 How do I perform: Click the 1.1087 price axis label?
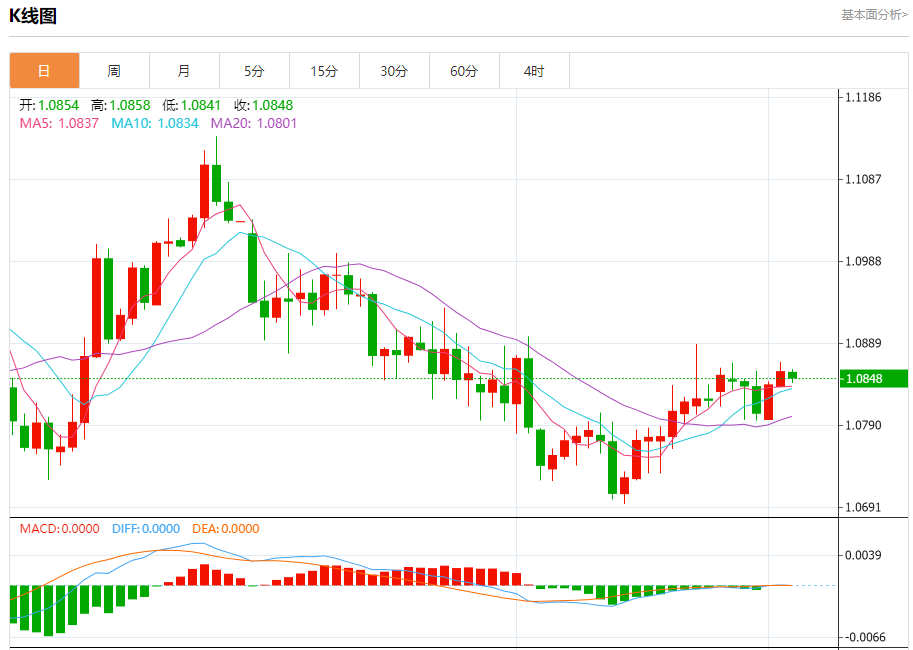[863, 179]
